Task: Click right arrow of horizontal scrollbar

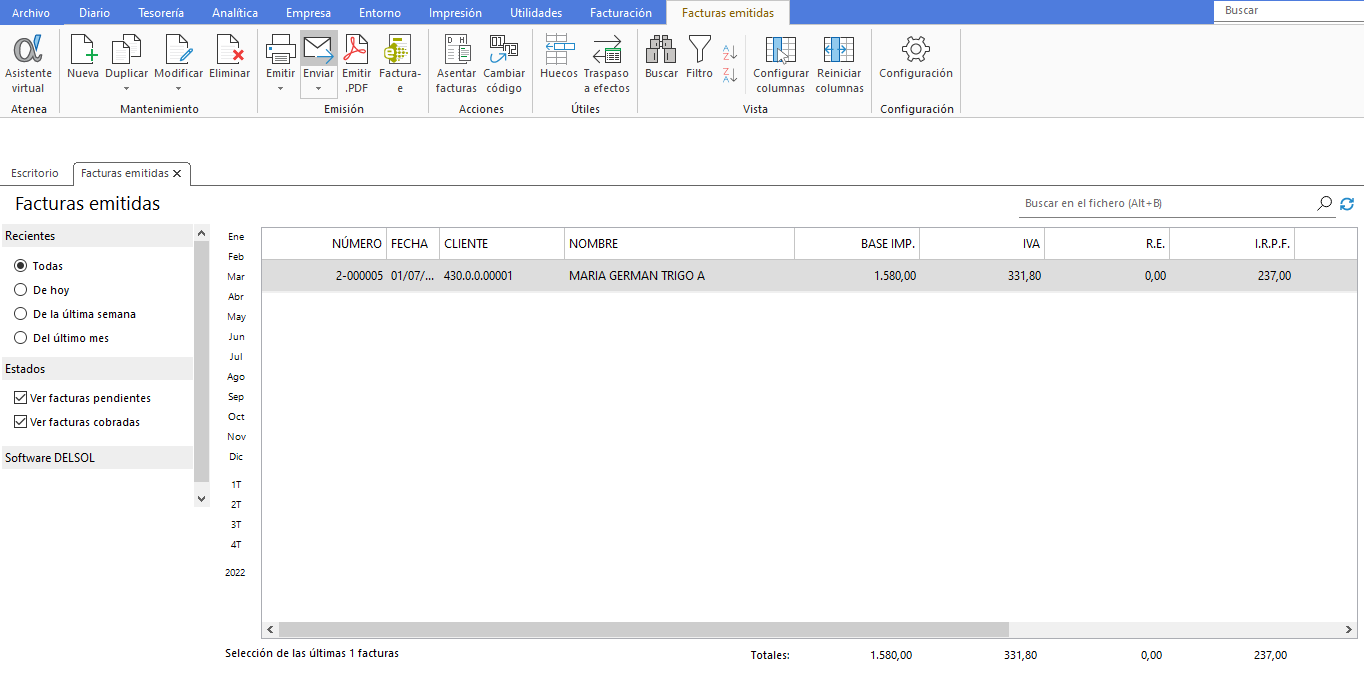Action: point(1349,630)
